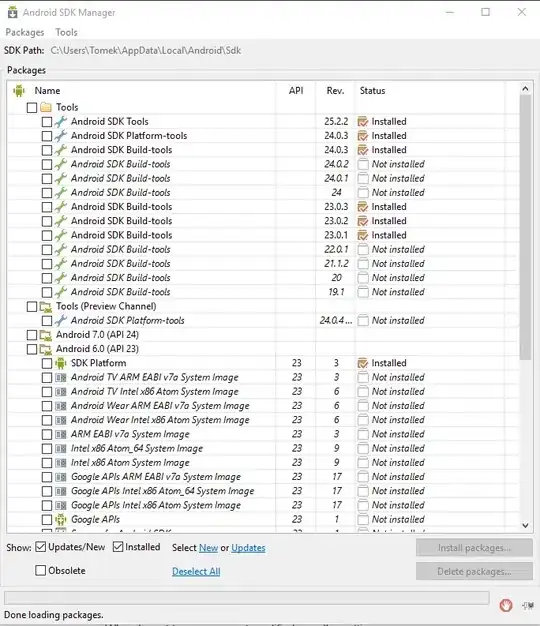Click not installed status icon for Build-tools 24.0.2
Screen dimensions: 540x626
[x=363, y=164]
